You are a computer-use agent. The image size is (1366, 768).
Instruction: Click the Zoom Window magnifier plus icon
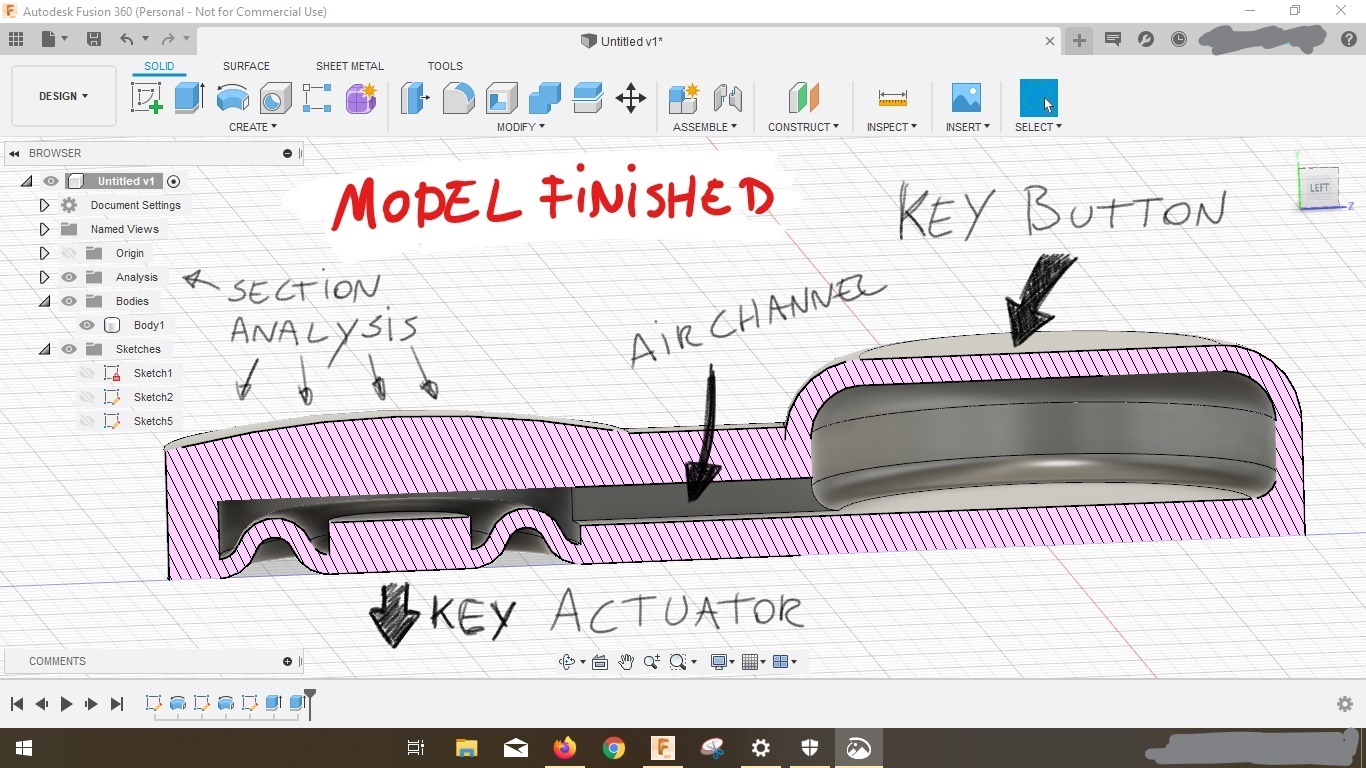[x=652, y=662]
